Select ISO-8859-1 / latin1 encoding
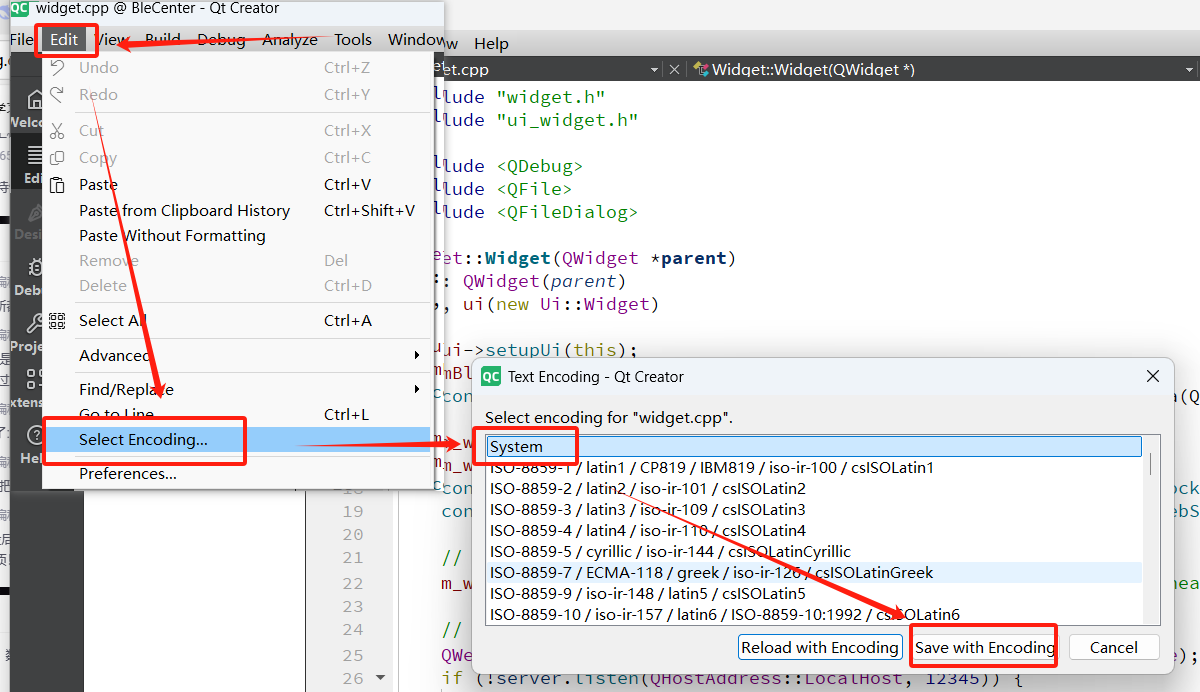 (x=814, y=468)
